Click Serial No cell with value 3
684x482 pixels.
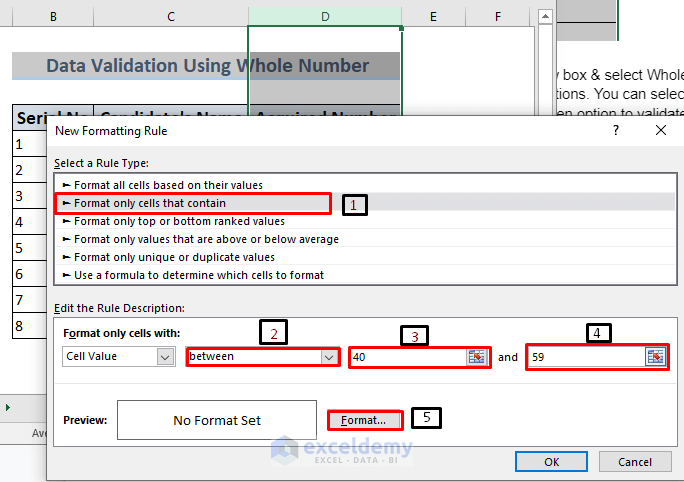pyautogui.click(x=30, y=196)
